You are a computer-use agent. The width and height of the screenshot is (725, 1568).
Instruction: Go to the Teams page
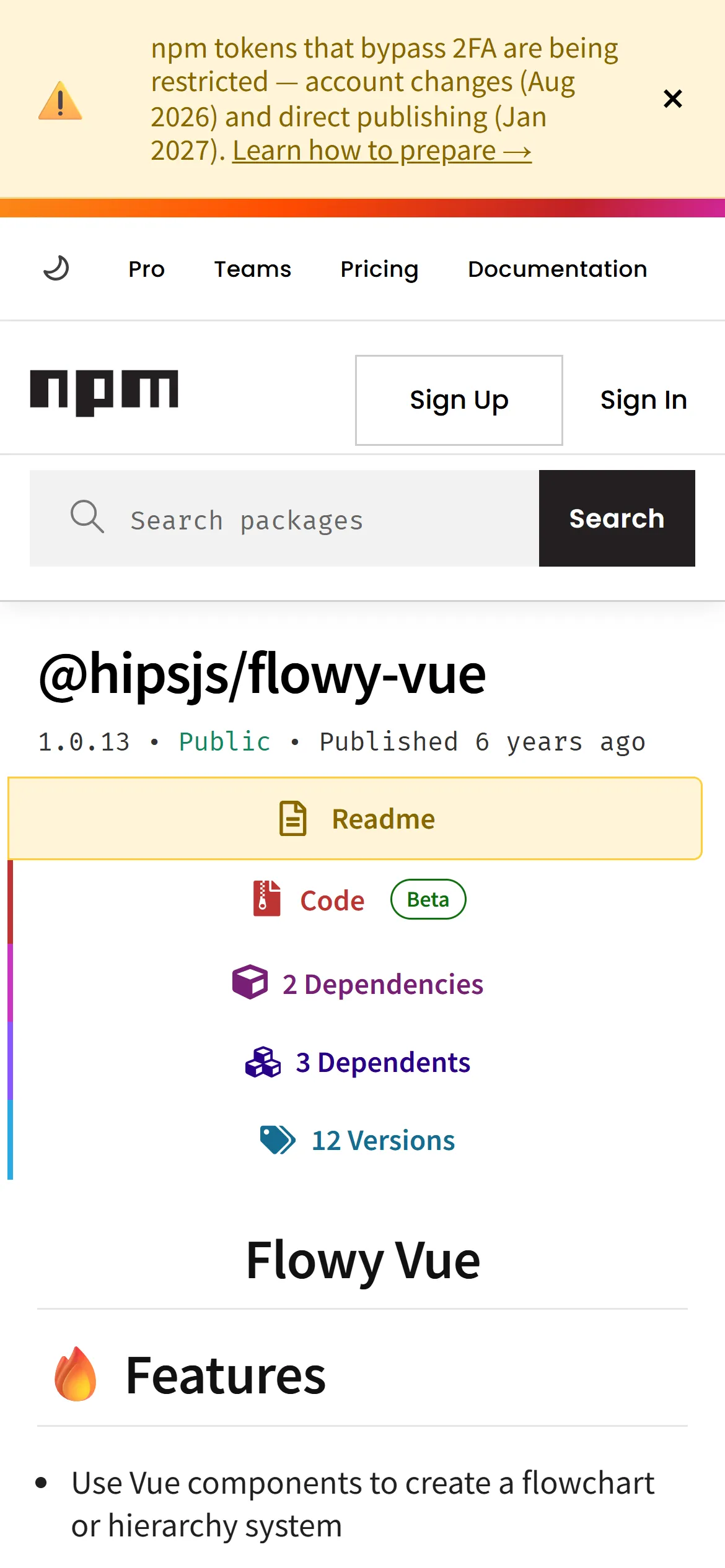tap(252, 269)
